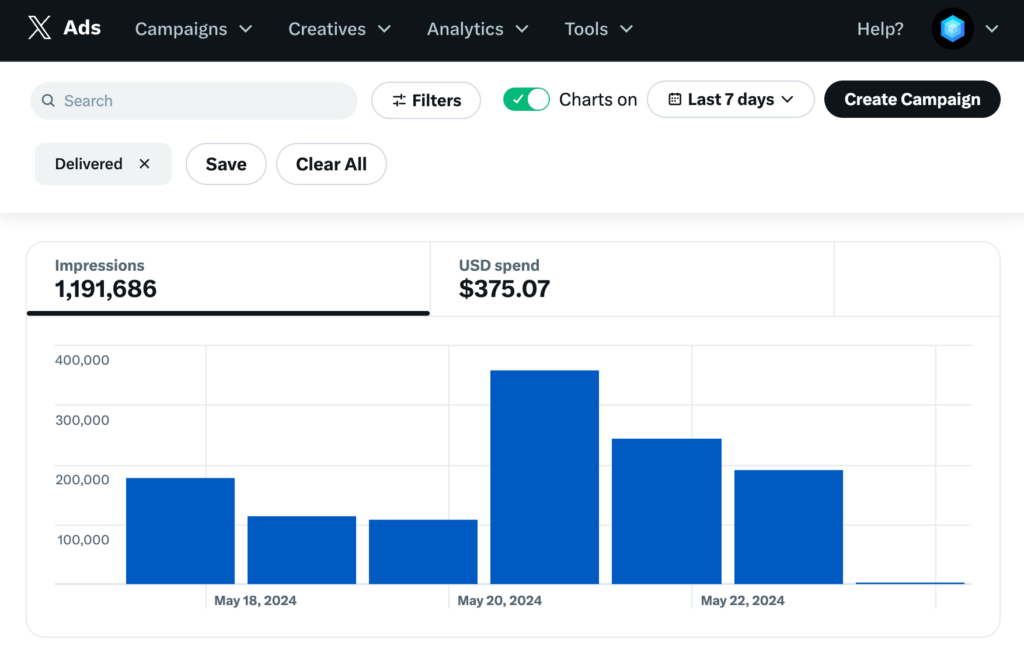Viewport: 1024px width, 657px height.
Task: Click the X logo icon
Action: (39, 29)
